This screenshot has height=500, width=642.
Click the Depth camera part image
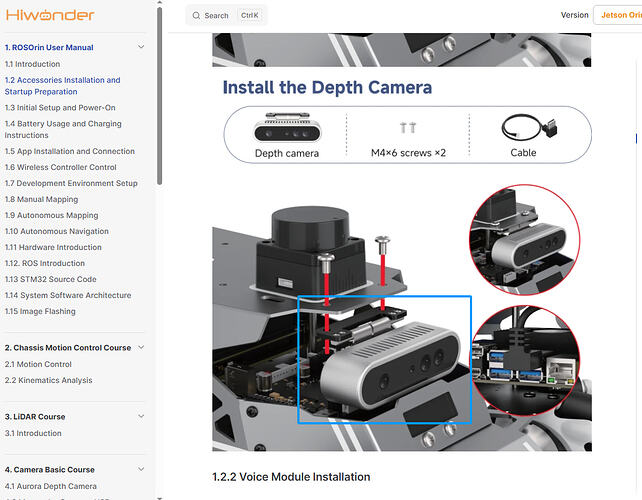click(x=287, y=128)
